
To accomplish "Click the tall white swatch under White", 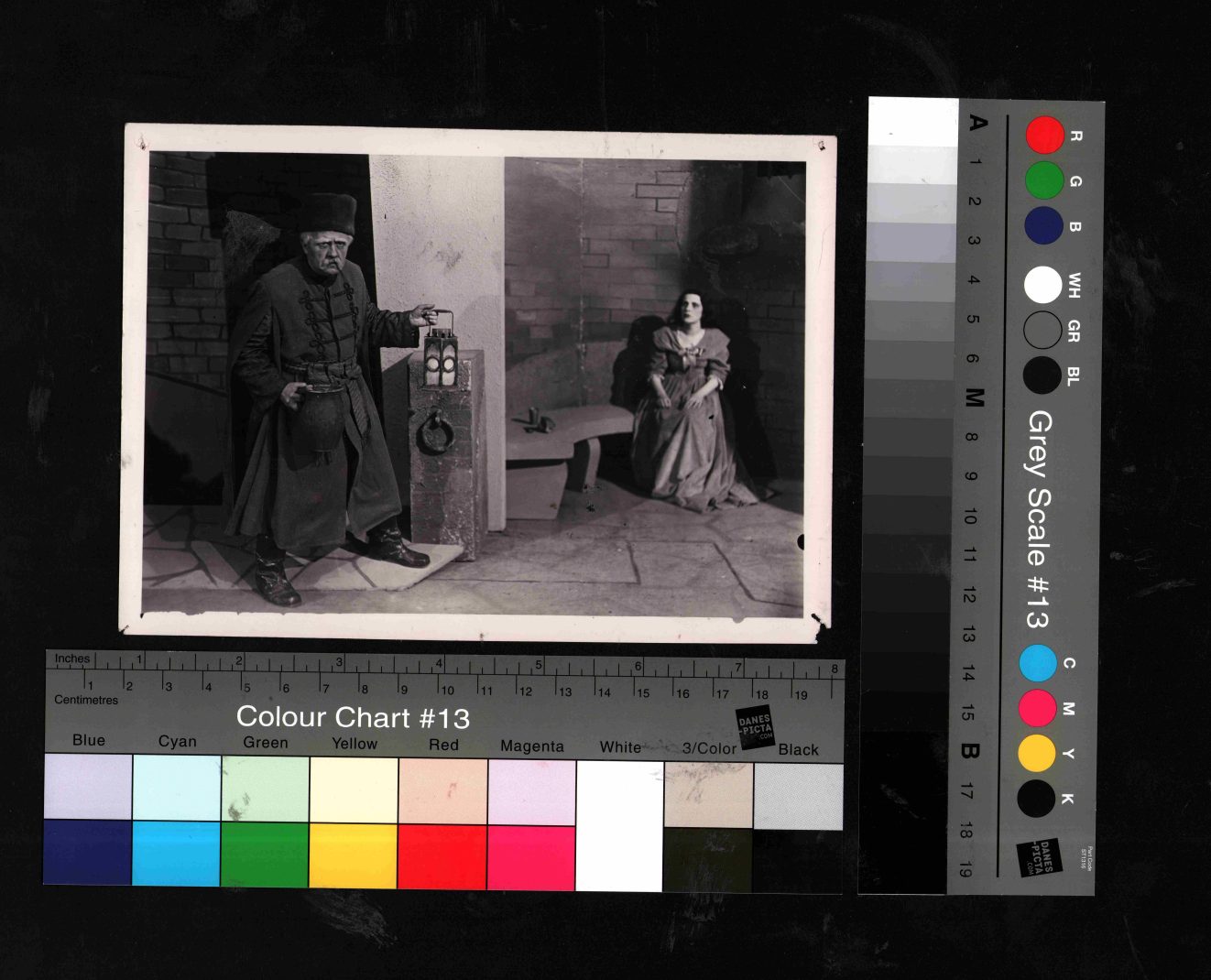I will click(619, 825).
